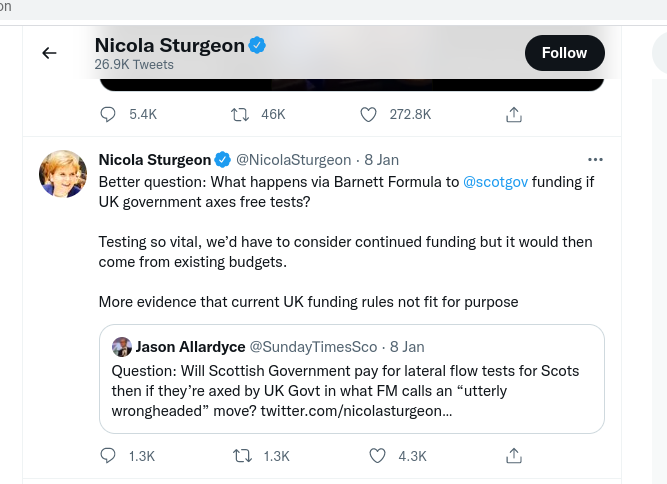Reply to the Barnett Formula tweet
The width and height of the screenshot is (667, 484).
[x=108, y=456]
